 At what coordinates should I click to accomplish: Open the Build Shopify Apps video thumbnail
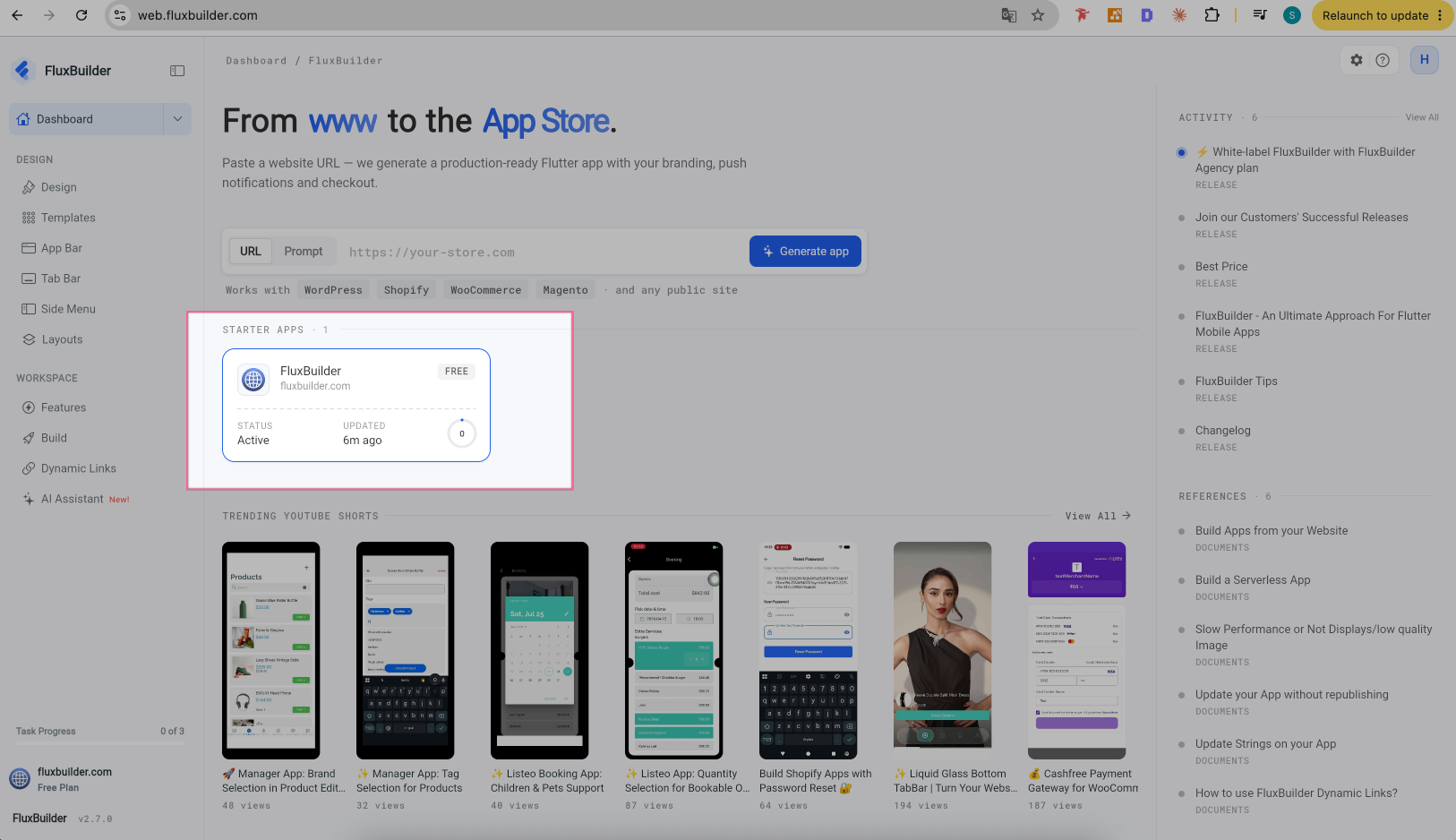click(x=809, y=649)
